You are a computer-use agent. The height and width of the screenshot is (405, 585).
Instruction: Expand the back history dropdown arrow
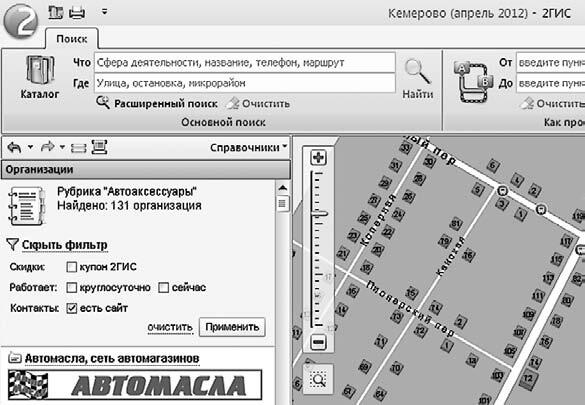pos(31,147)
